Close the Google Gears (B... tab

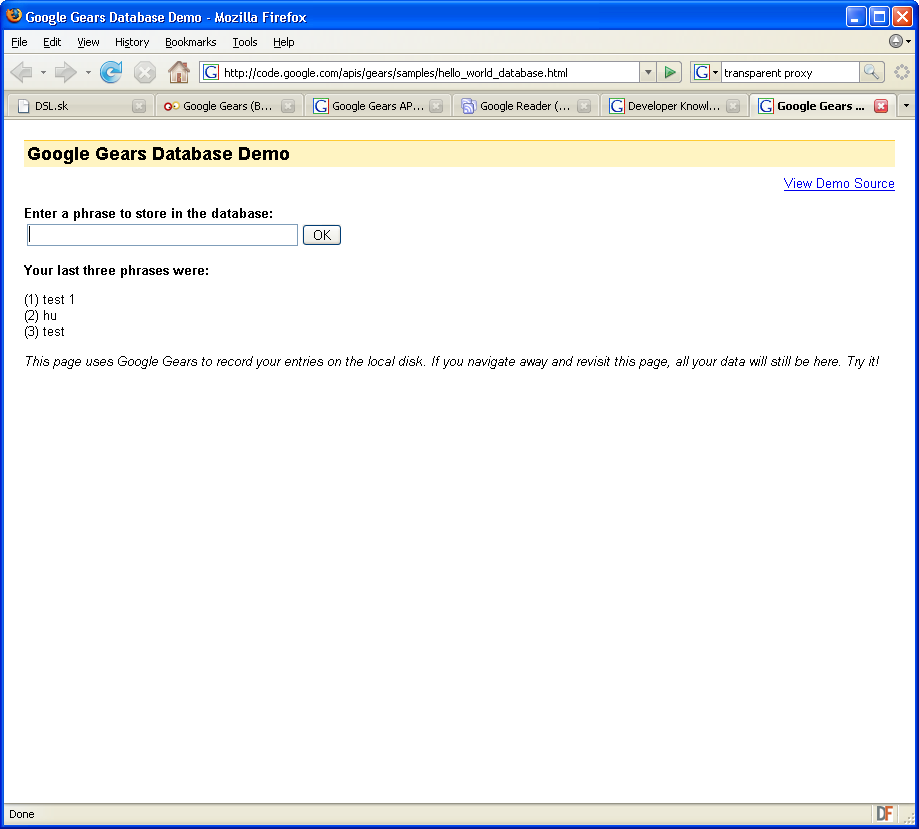(288, 106)
